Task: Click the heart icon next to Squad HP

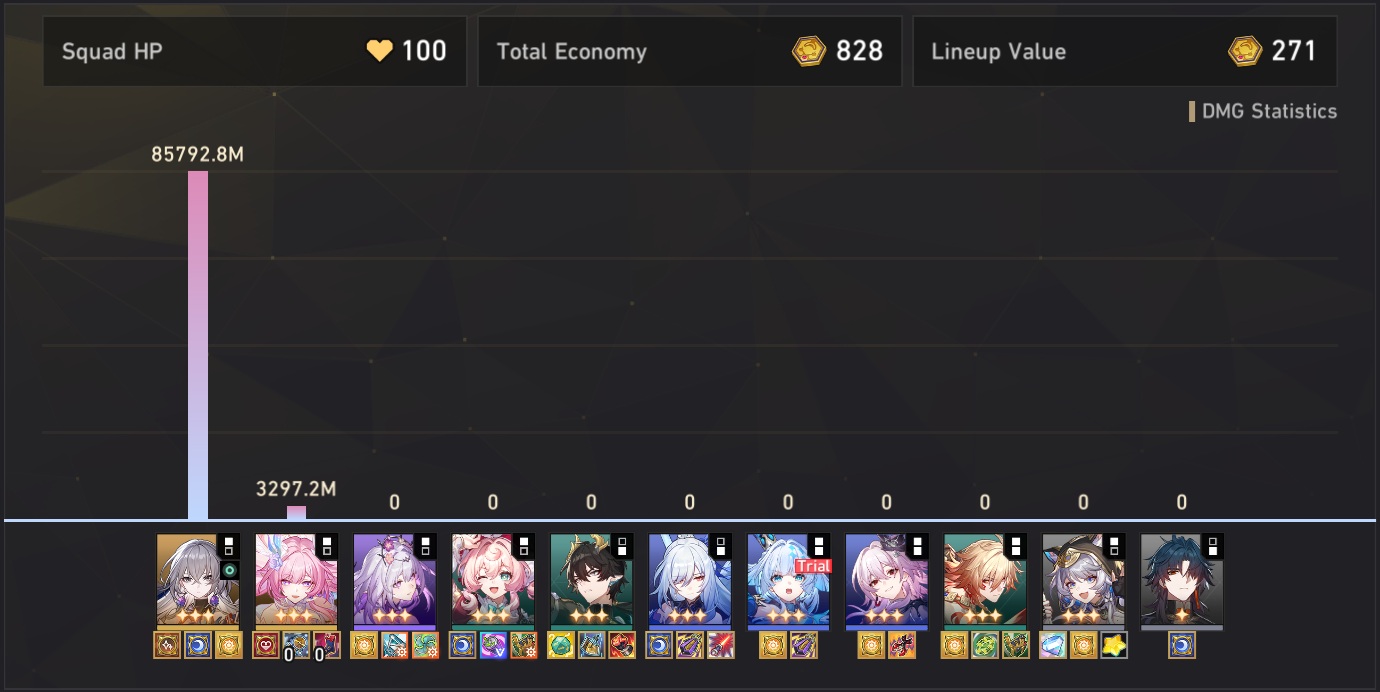Action: [x=379, y=51]
